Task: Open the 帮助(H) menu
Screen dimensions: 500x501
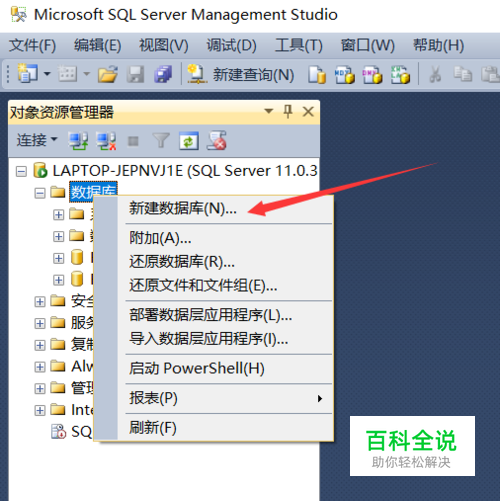Action: point(438,45)
